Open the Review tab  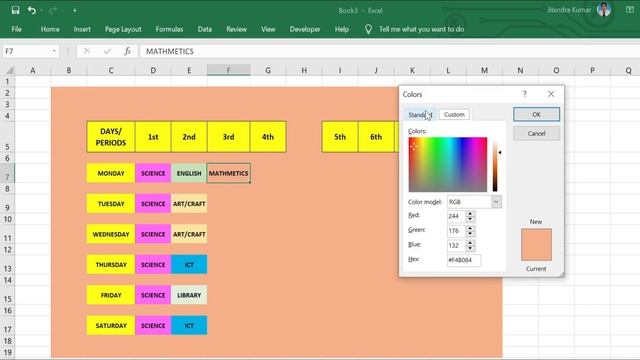236,29
